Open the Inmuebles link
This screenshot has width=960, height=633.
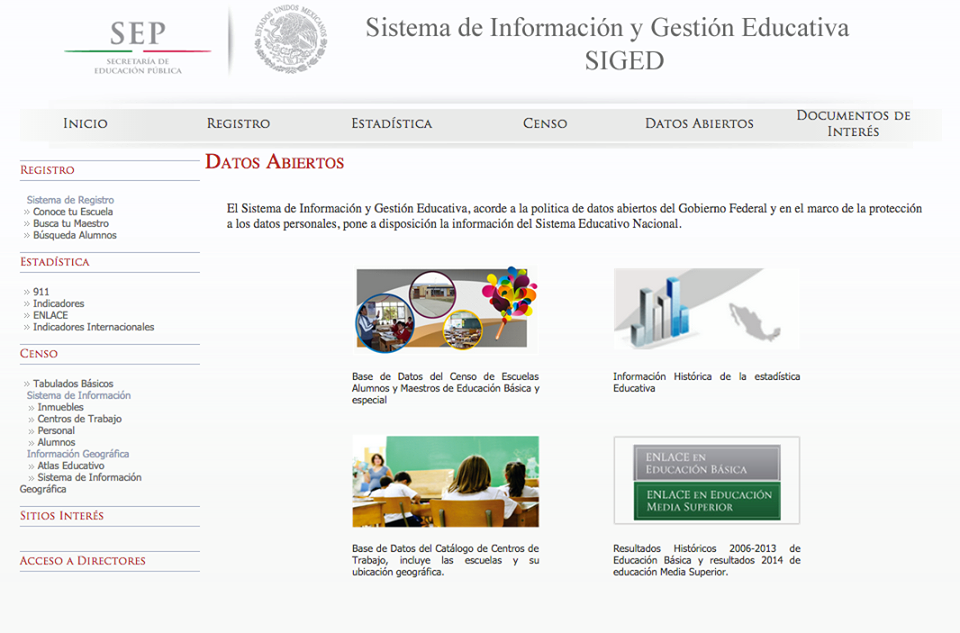pos(61,407)
